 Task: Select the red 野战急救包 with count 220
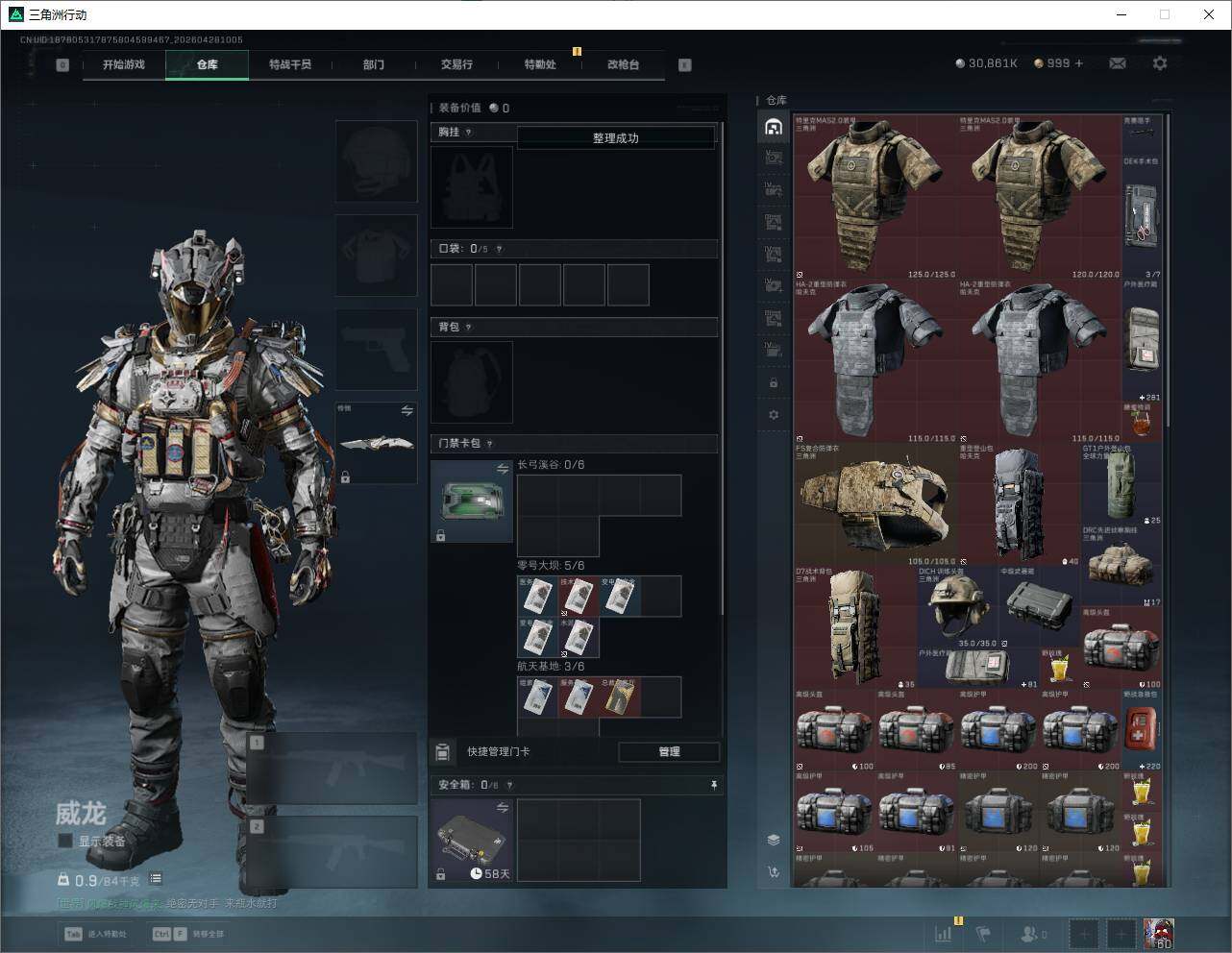point(1142,730)
